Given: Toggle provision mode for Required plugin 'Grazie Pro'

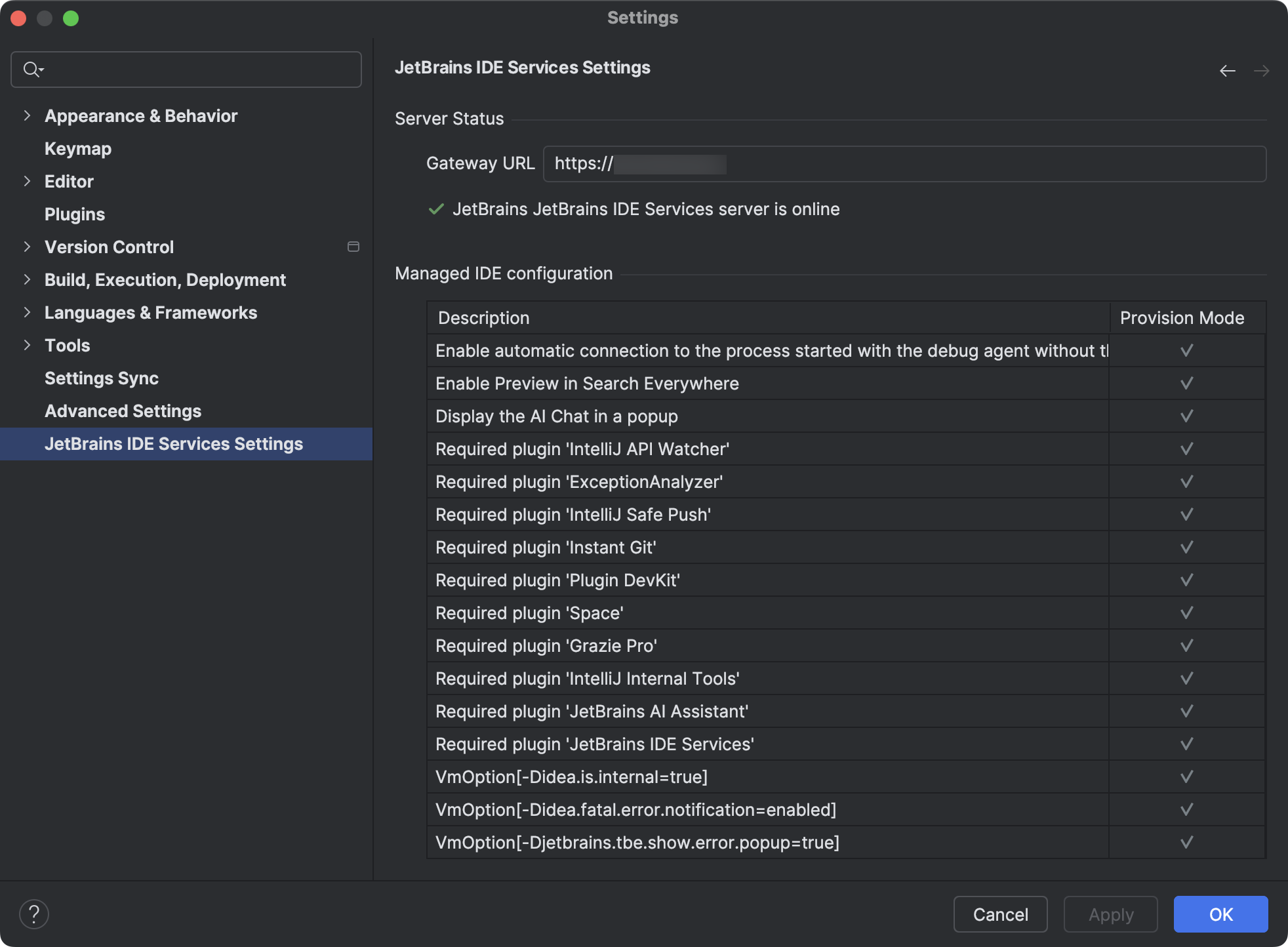Looking at the screenshot, I should click(x=1186, y=645).
